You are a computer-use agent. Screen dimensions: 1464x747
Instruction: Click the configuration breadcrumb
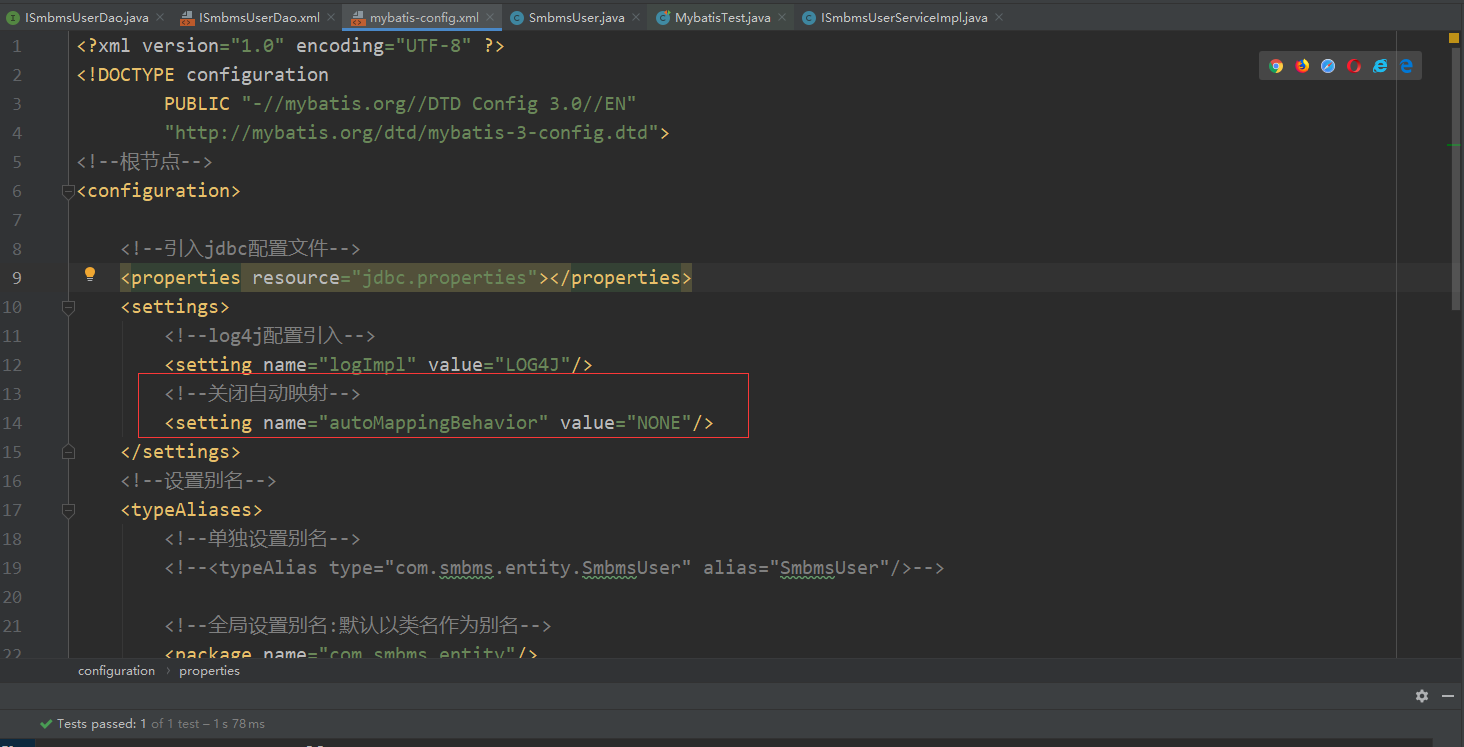coord(117,671)
